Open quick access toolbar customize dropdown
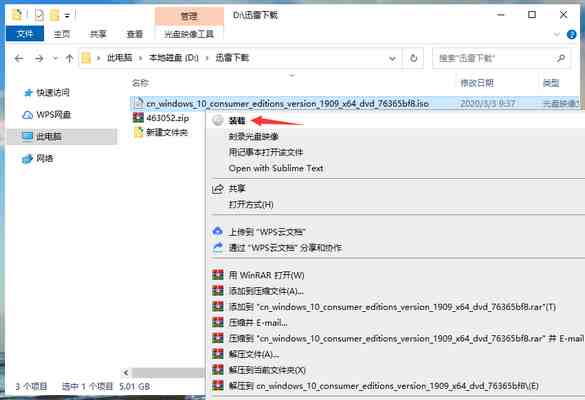 (67, 16)
